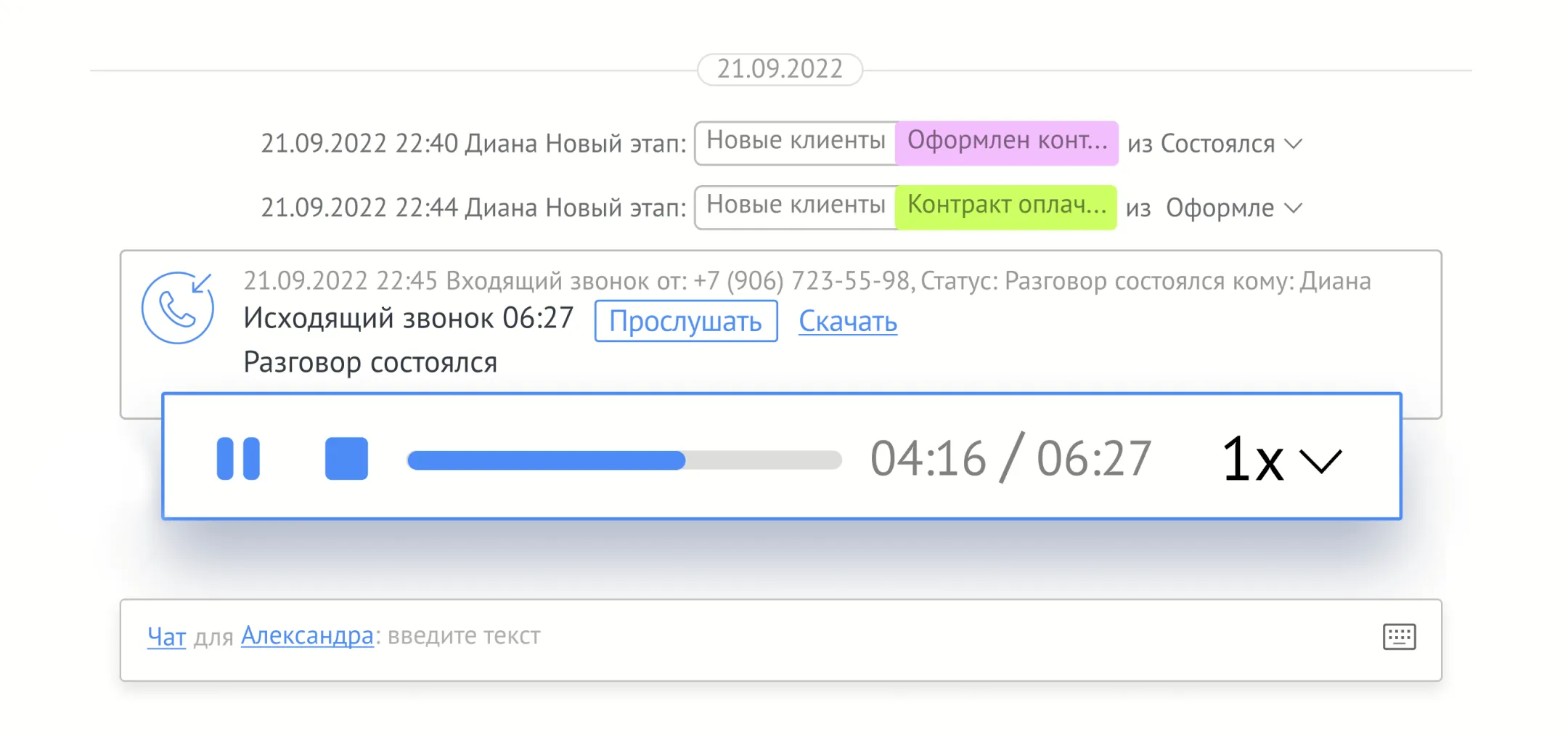Click the 'Прослушать' button
This screenshot has width=1568, height=737.
click(685, 321)
